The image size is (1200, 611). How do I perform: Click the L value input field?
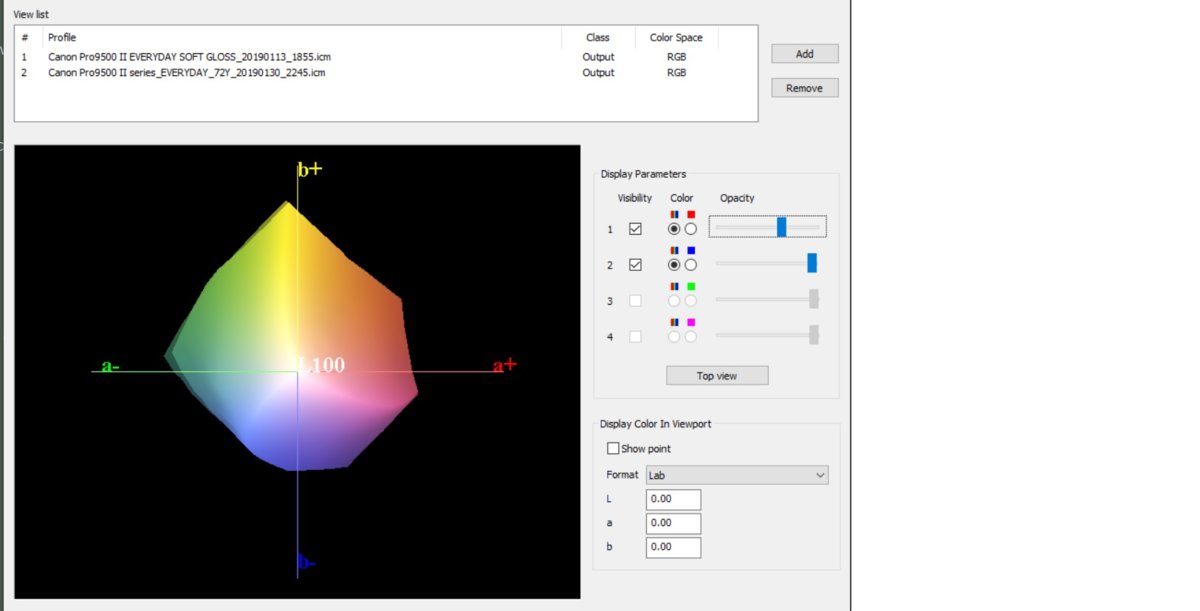coord(673,500)
